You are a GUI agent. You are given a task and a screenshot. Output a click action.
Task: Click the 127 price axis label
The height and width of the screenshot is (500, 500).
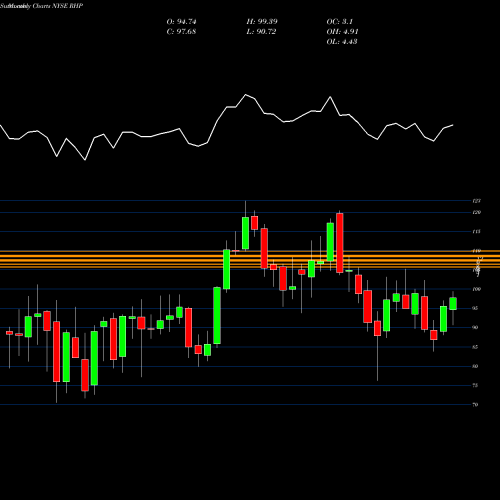[x=477, y=201]
